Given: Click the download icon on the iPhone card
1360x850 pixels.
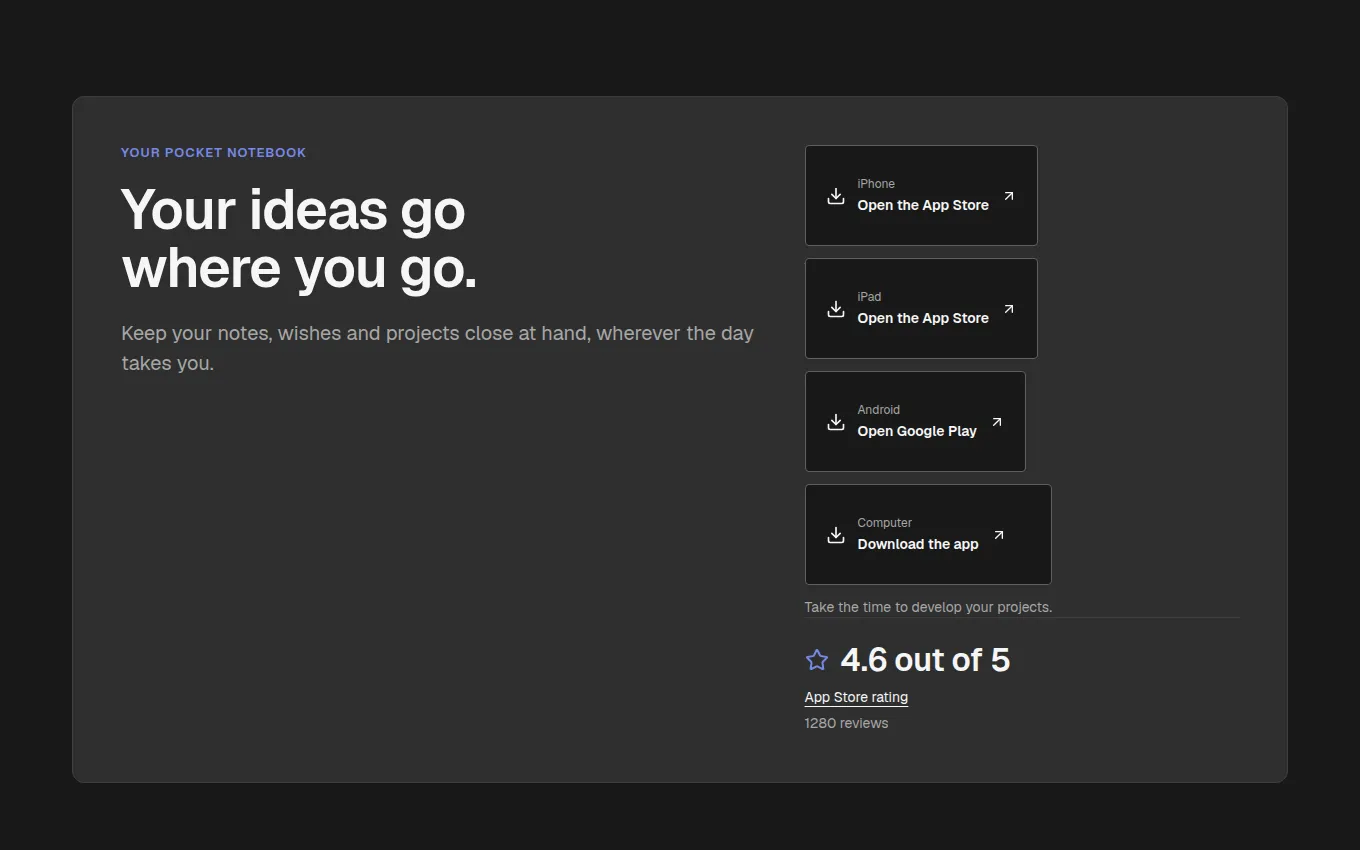Looking at the screenshot, I should coord(836,196).
